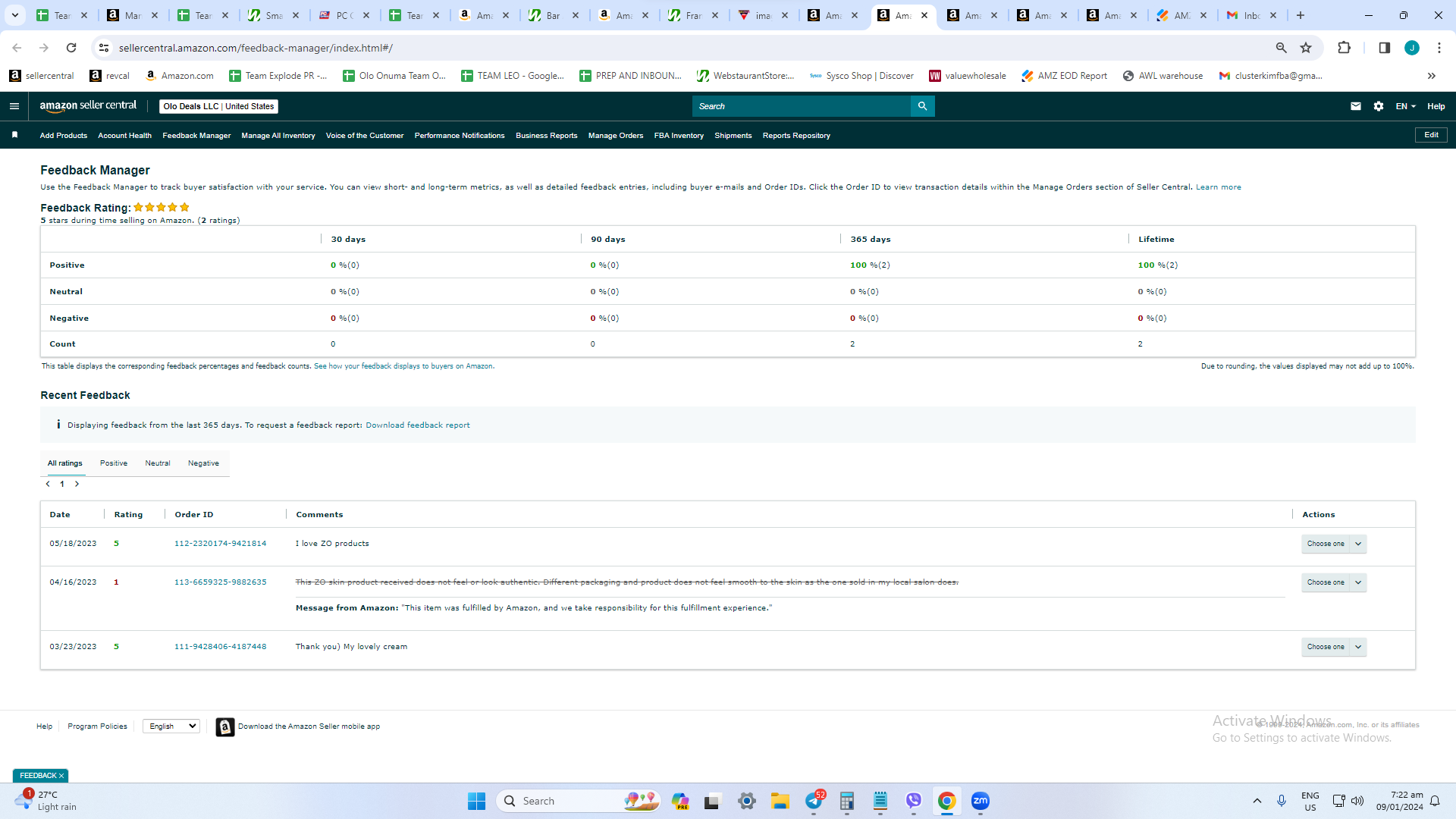Show hidden system tray icons
The width and height of the screenshot is (1456, 819).
(x=1257, y=801)
